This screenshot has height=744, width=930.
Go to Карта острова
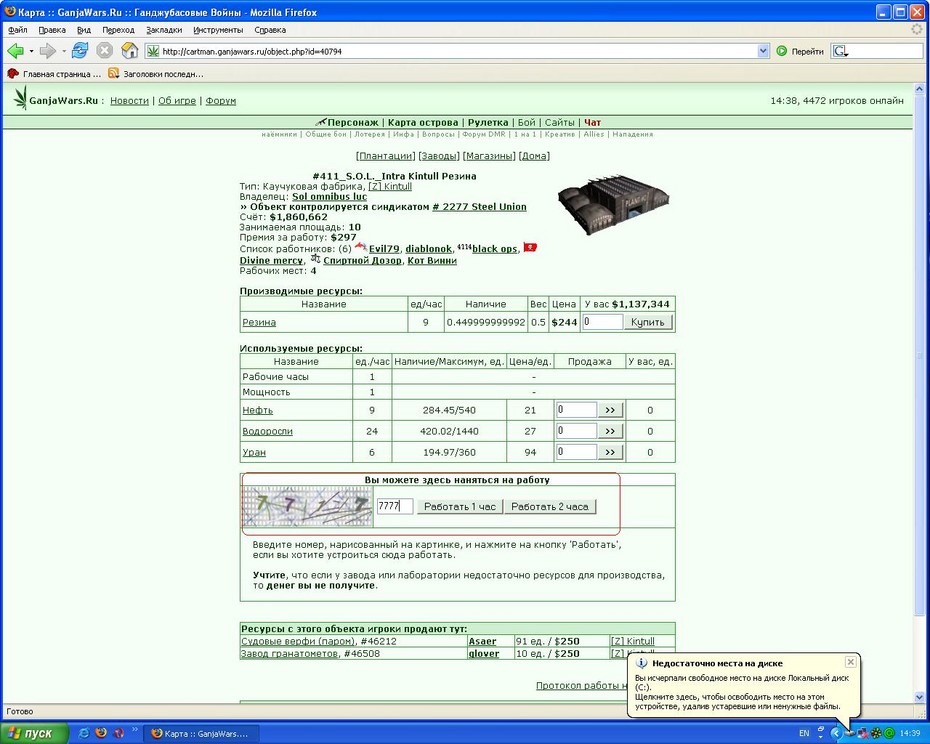click(423, 123)
